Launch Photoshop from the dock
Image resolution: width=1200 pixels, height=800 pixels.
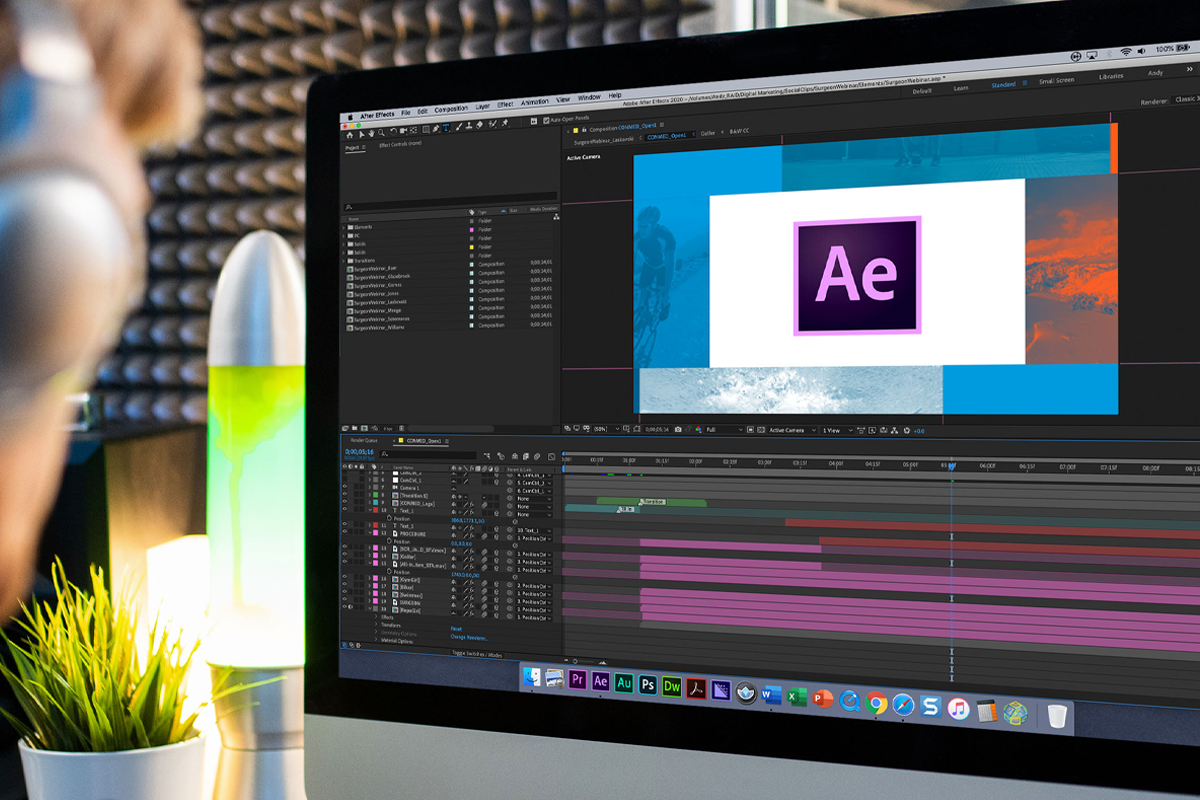[x=648, y=684]
